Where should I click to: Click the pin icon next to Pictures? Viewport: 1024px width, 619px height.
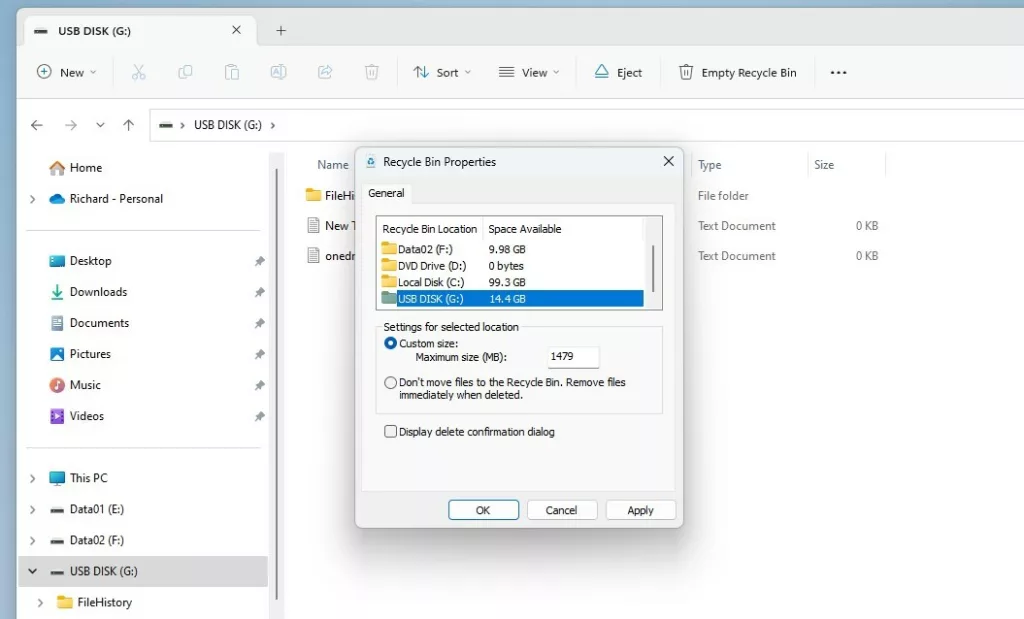[x=259, y=354]
